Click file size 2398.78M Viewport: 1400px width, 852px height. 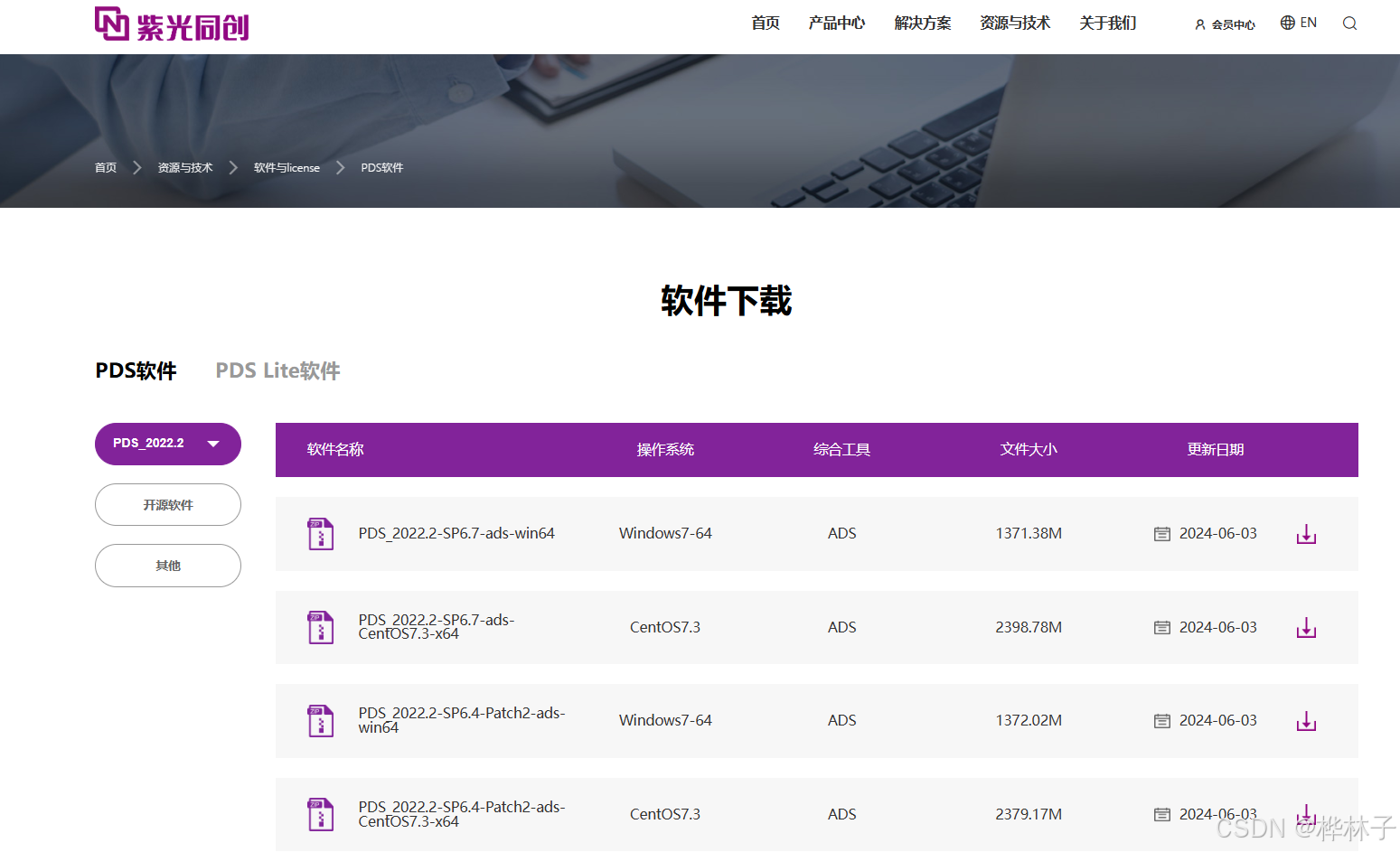(x=1029, y=628)
